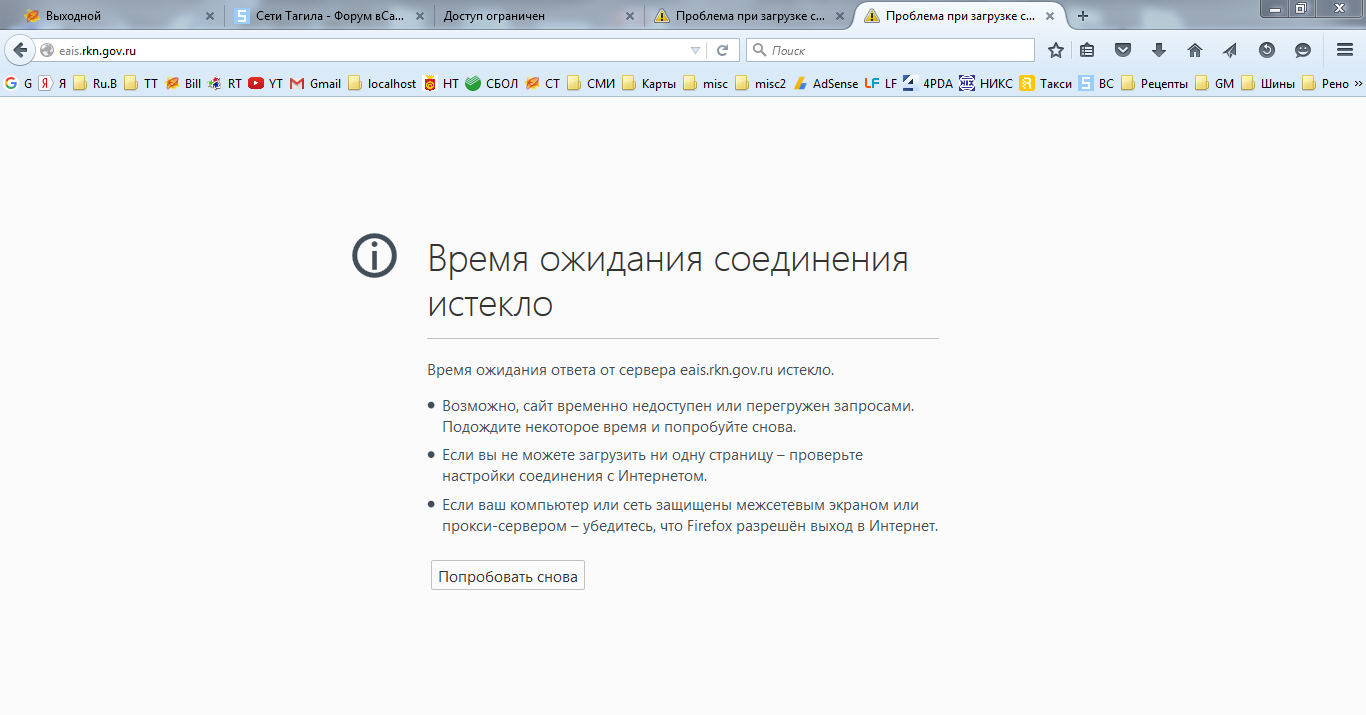Screen dimensions: 1366x715
Task: Click the smiley face chat icon
Action: click(1302, 50)
